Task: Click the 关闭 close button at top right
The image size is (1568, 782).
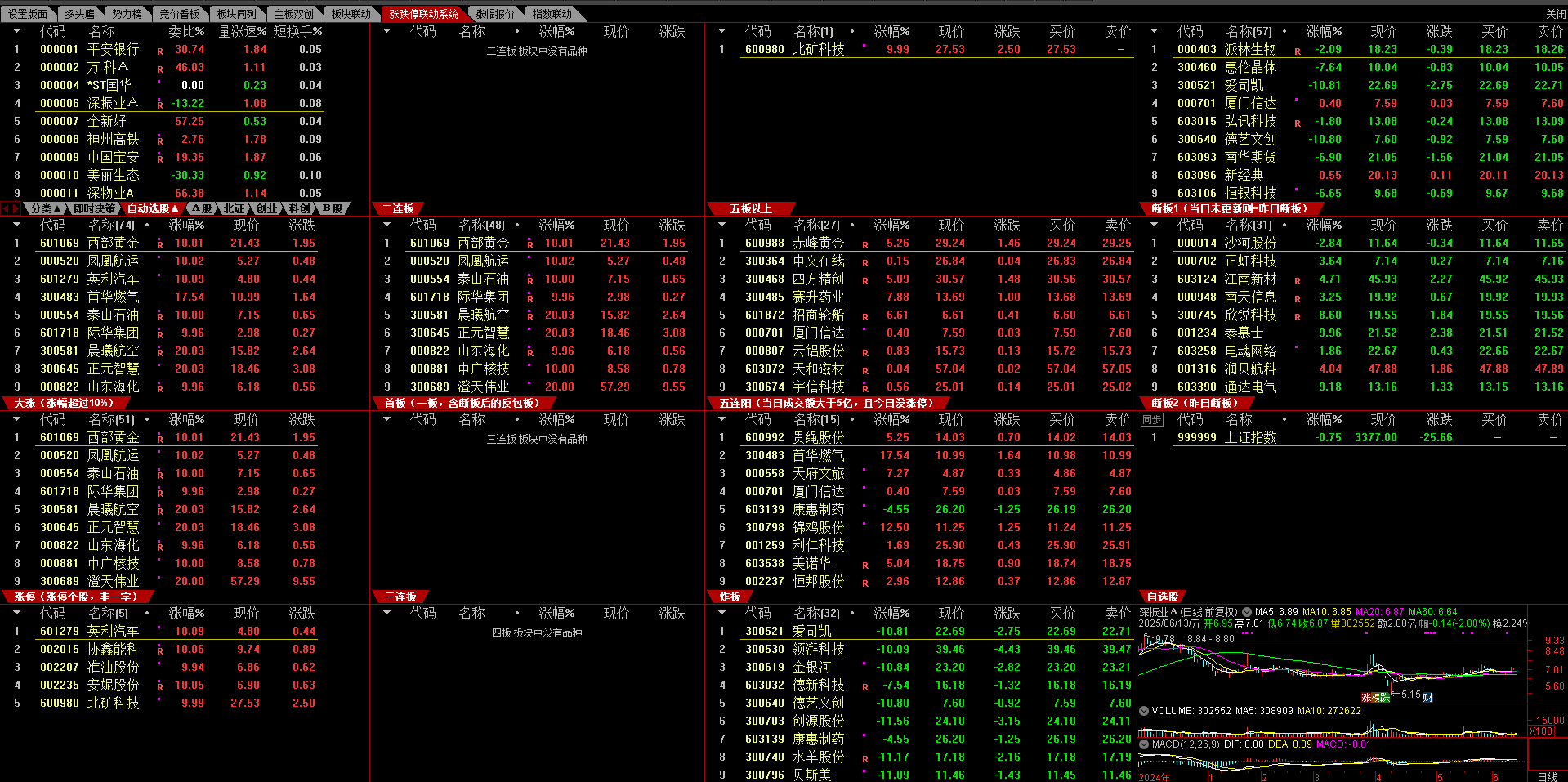Action: click(x=1555, y=14)
